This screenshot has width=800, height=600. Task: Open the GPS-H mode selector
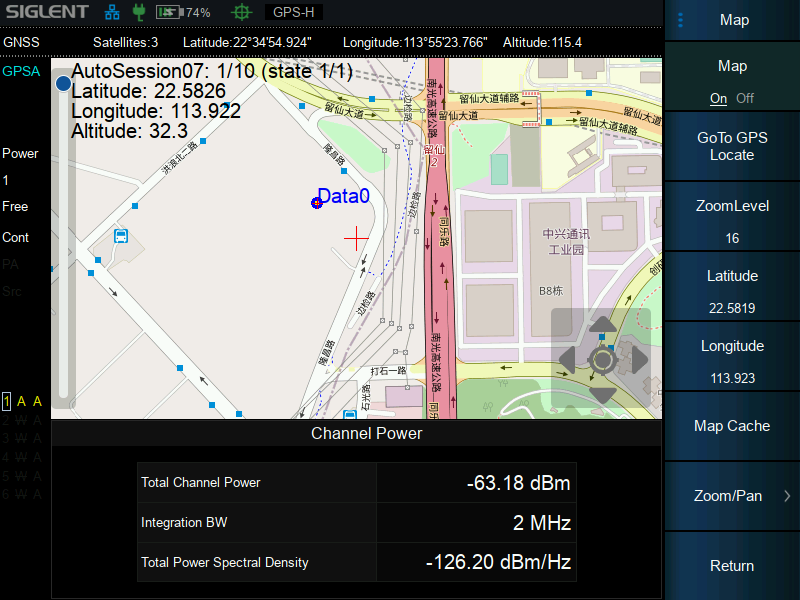click(294, 13)
